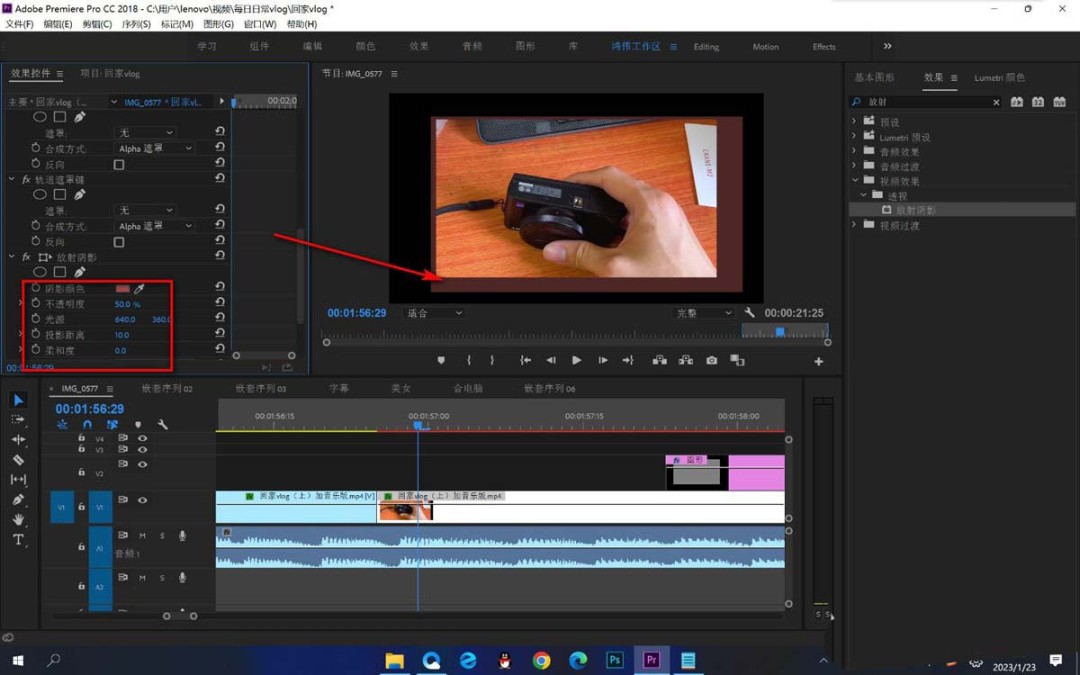Select the Razor tool in the toolbar
Viewport: 1080px width, 675px height.
[x=19, y=459]
